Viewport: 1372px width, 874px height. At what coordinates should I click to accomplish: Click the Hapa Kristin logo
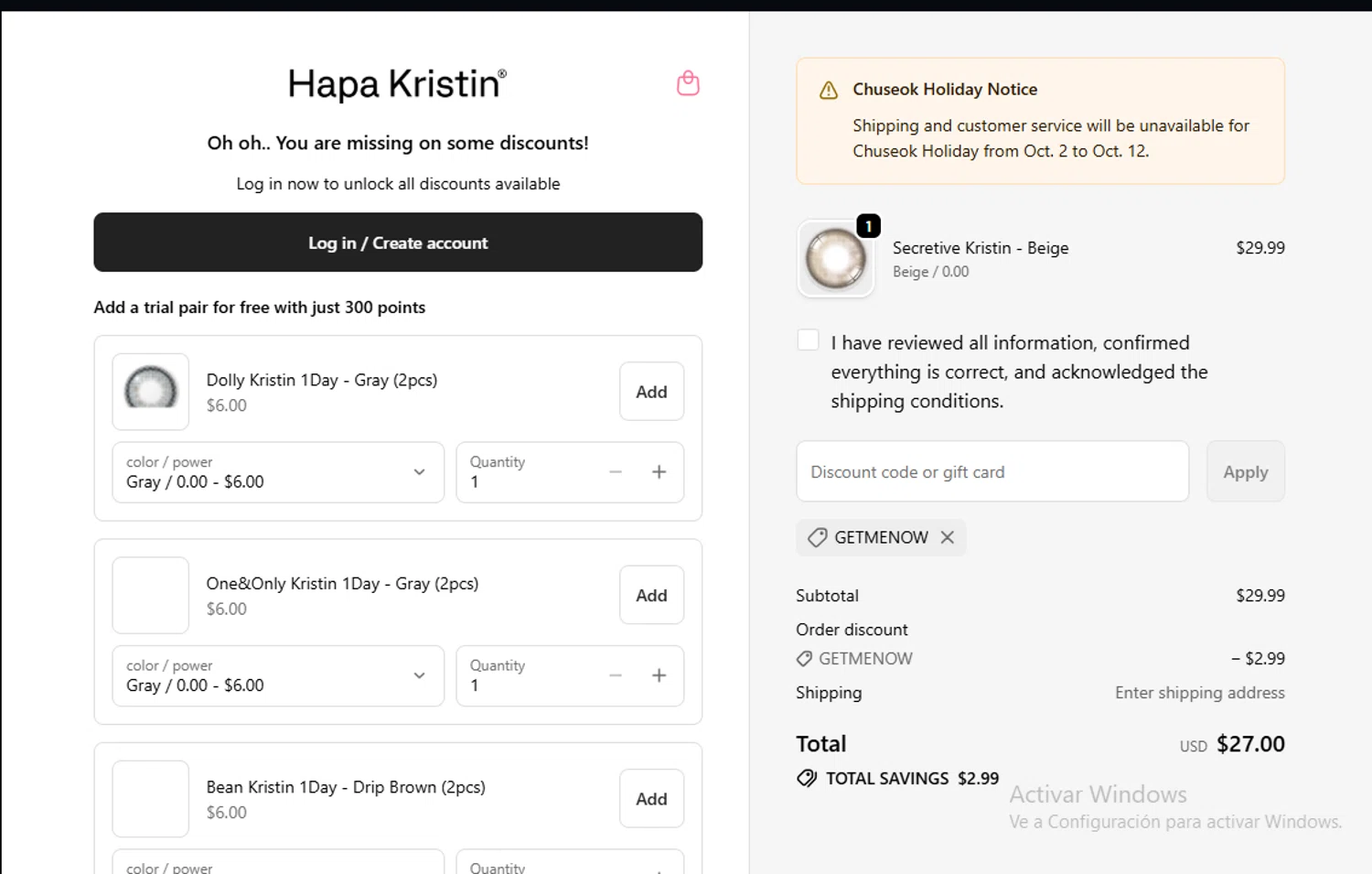click(397, 84)
